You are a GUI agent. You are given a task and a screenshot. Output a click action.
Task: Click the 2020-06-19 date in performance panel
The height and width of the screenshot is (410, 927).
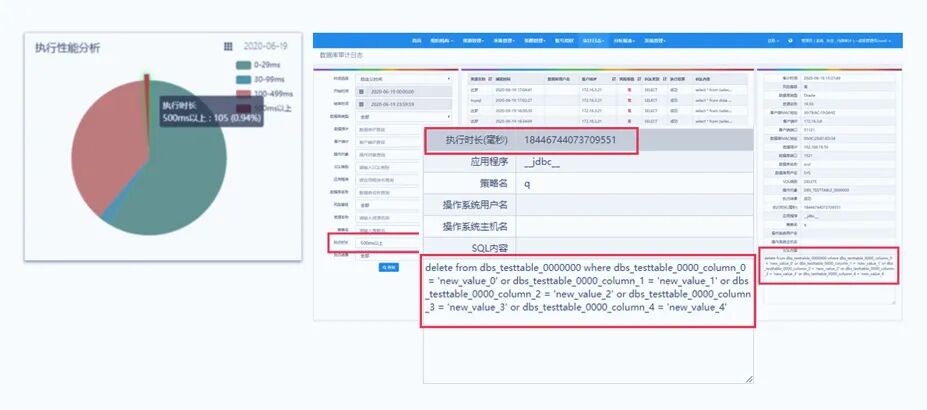coord(265,47)
